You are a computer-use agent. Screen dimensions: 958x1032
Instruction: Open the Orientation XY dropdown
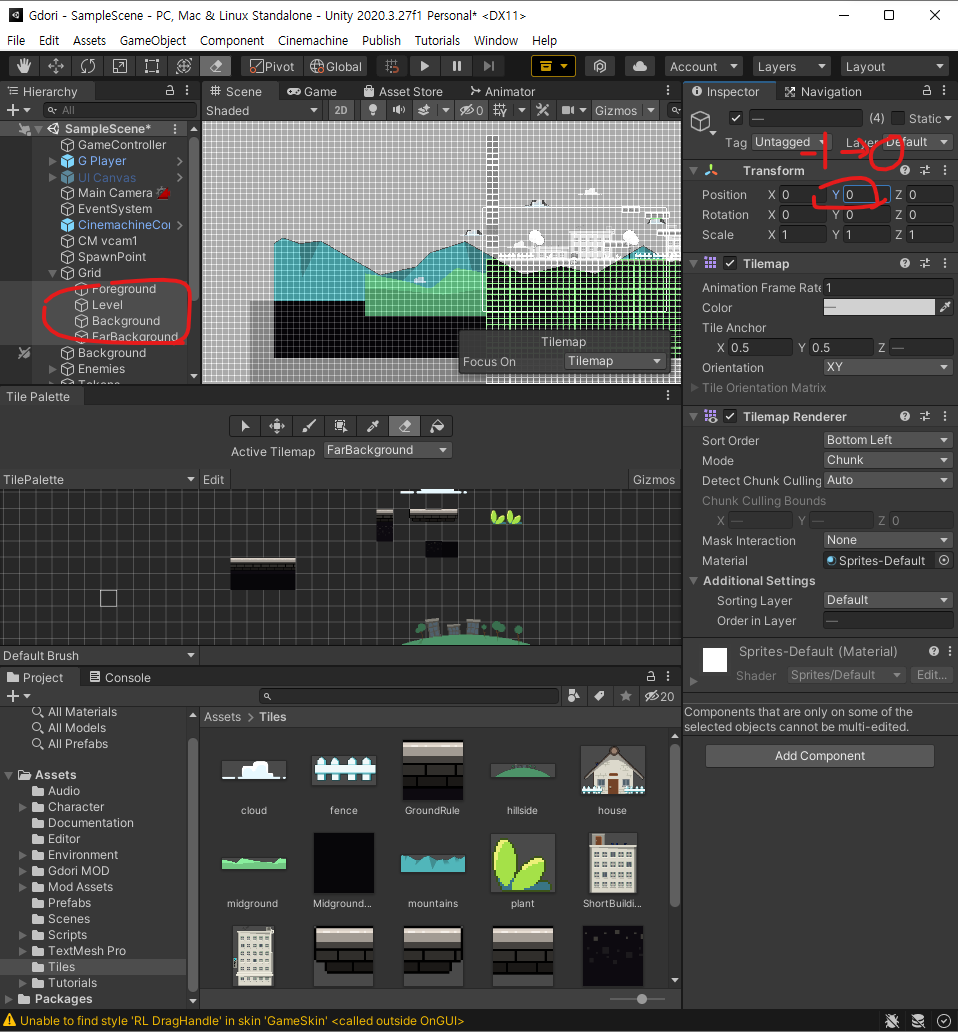pyautogui.click(x=888, y=367)
